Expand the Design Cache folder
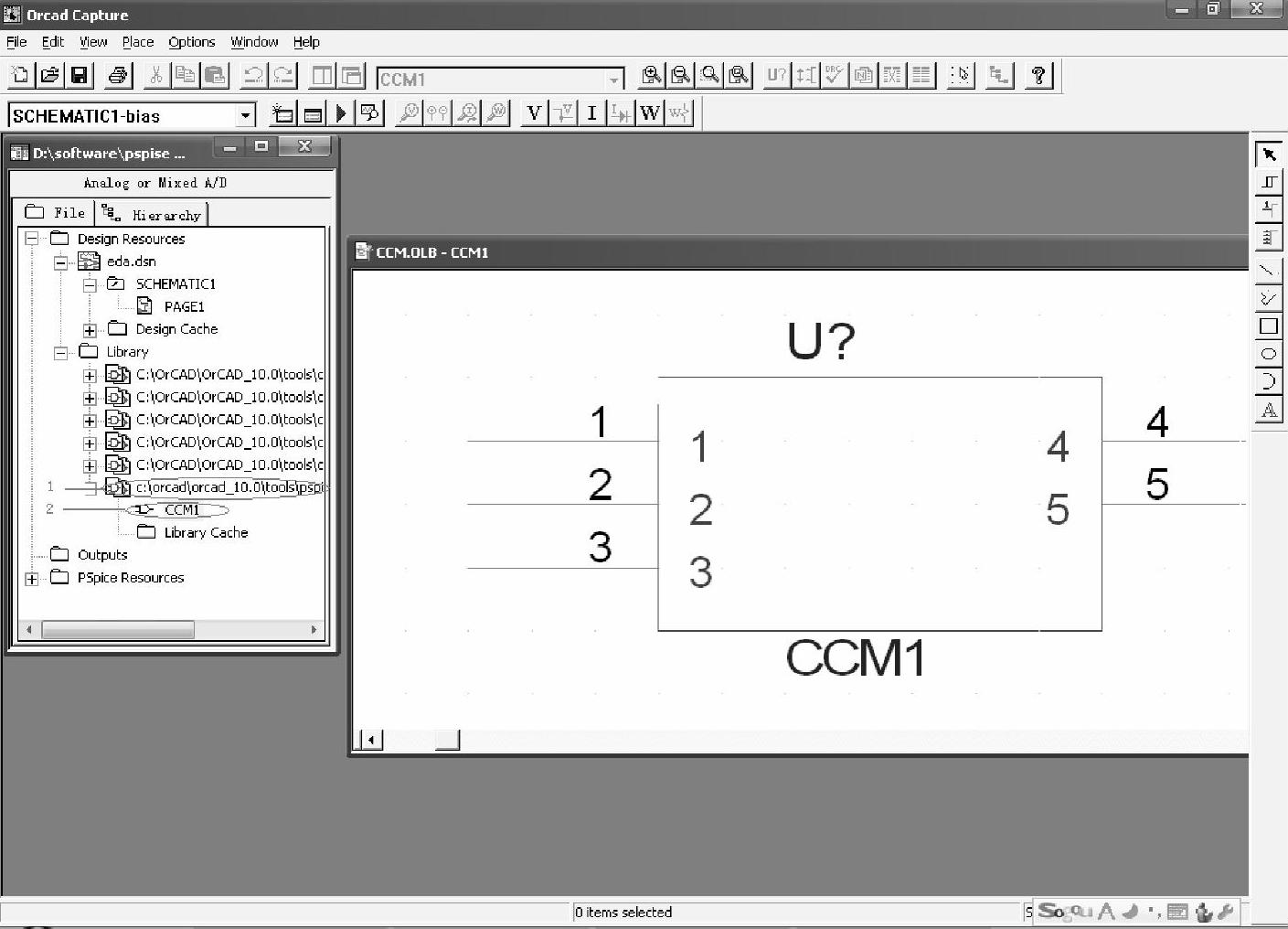1288x929 pixels. click(x=90, y=330)
